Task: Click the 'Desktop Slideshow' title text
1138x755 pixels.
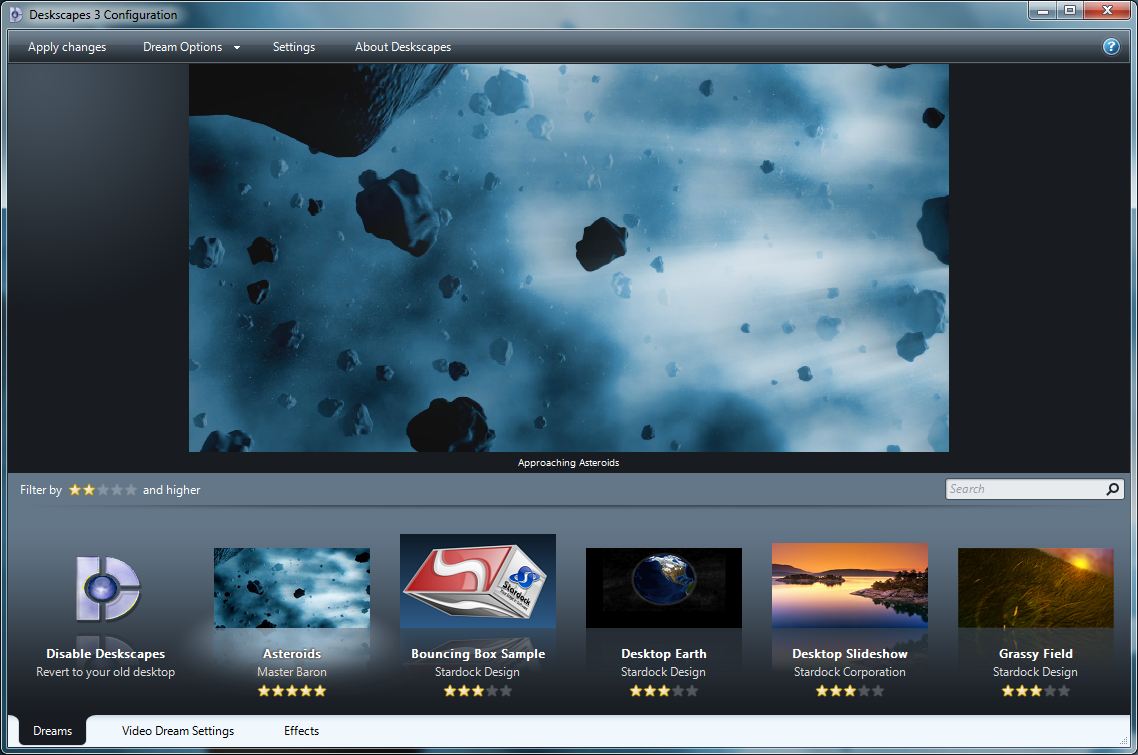Action: 850,653
